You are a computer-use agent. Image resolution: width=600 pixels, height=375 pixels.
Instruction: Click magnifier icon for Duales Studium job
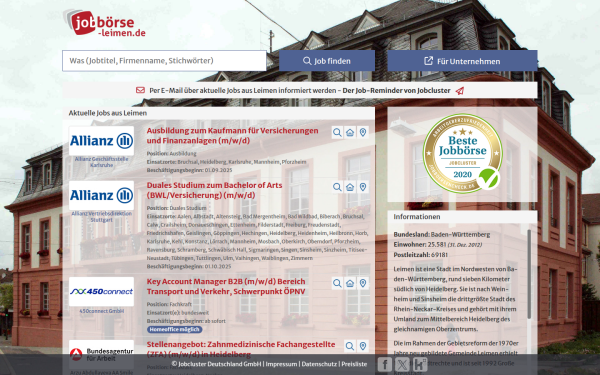click(x=337, y=187)
